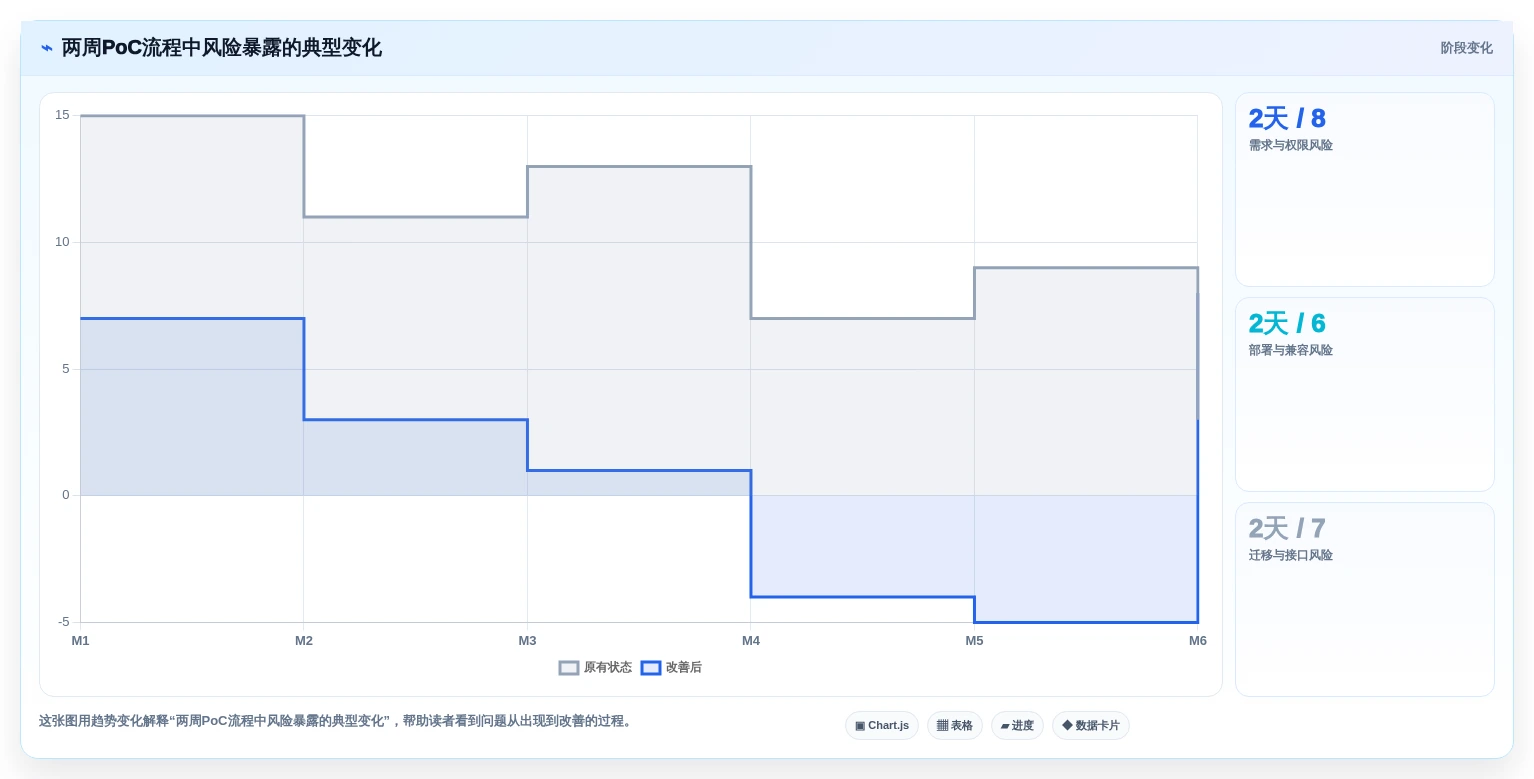Click the M4 axis label
Screen dimensions: 1534x779
tap(751, 641)
